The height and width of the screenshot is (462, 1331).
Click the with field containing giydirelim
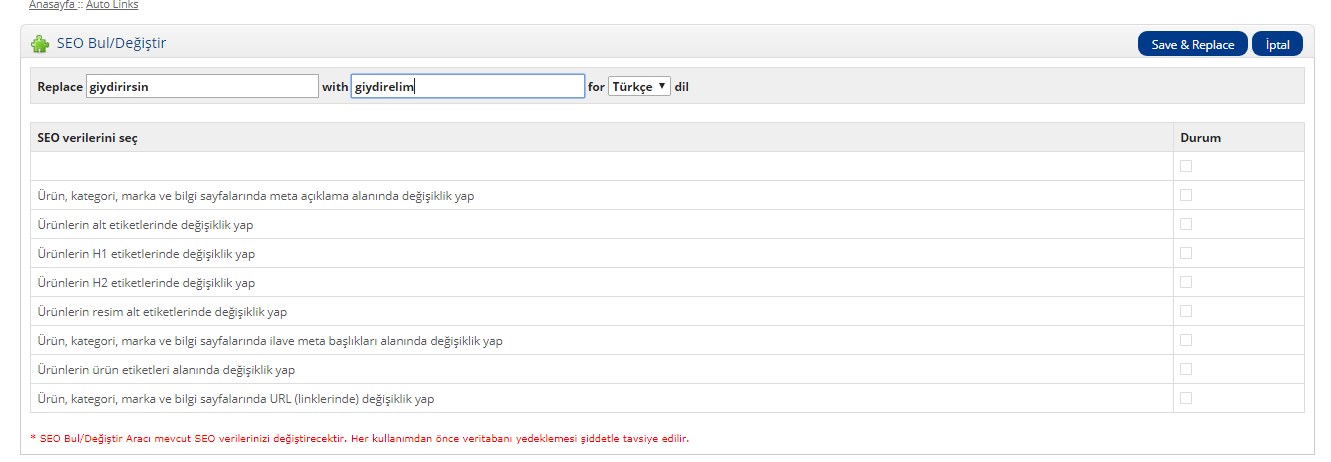tap(467, 86)
